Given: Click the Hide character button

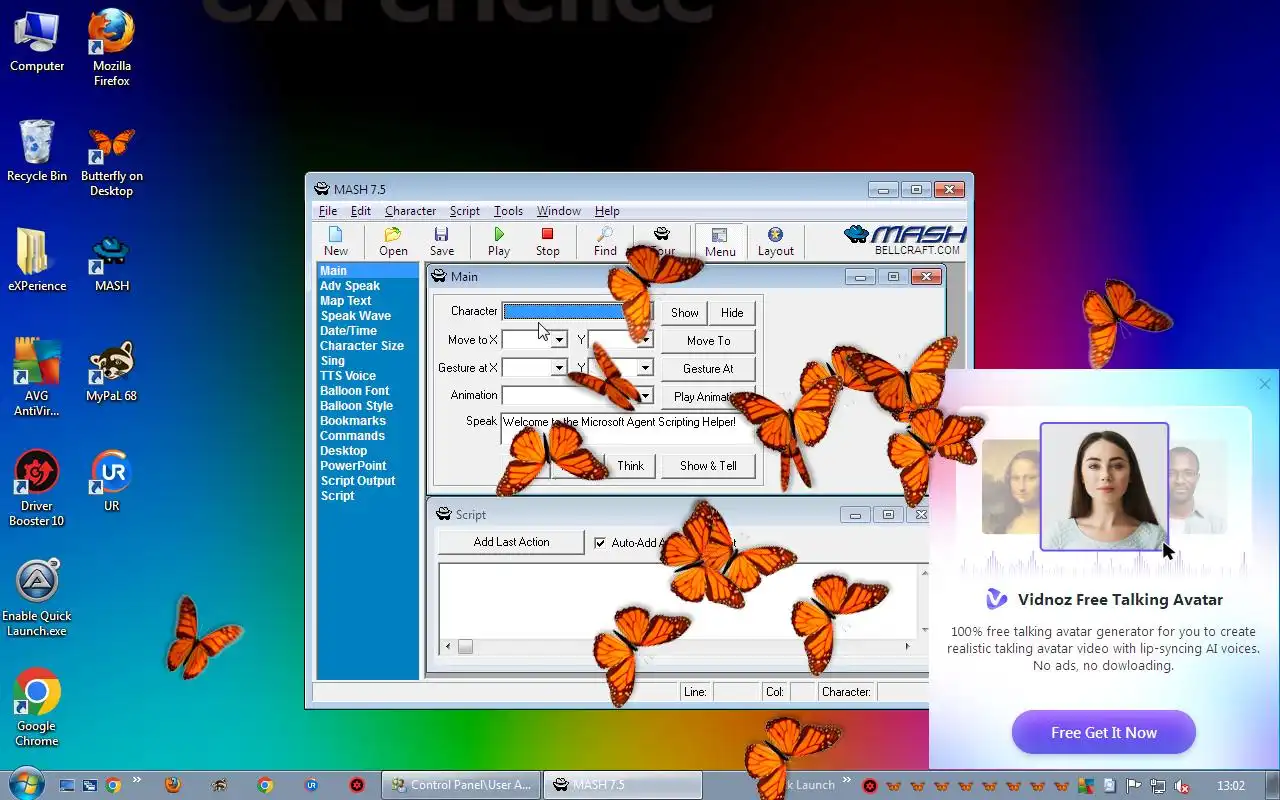Looking at the screenshot, I should tap(732, 313).
